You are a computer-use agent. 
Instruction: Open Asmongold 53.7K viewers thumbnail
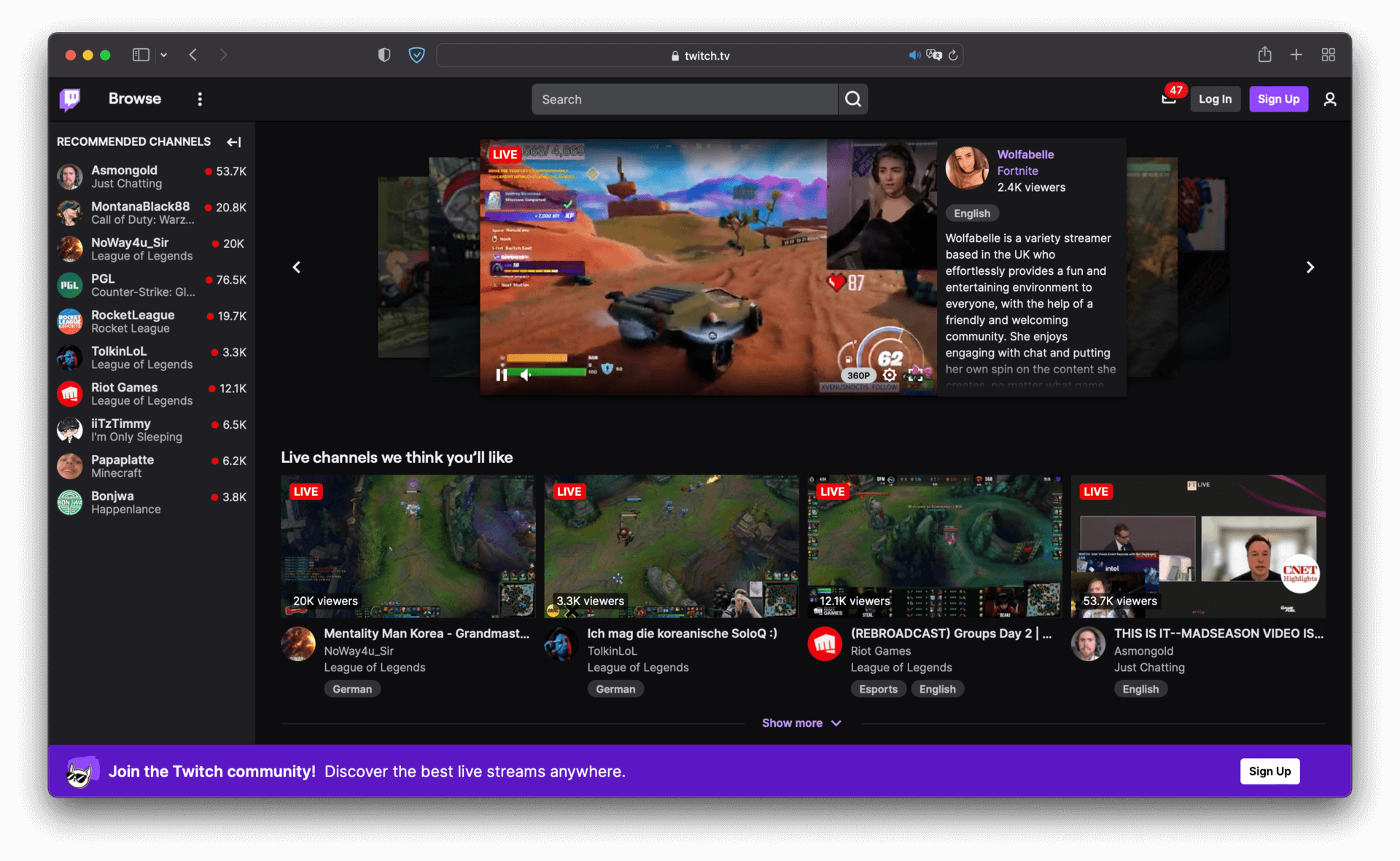point(1198,546)
